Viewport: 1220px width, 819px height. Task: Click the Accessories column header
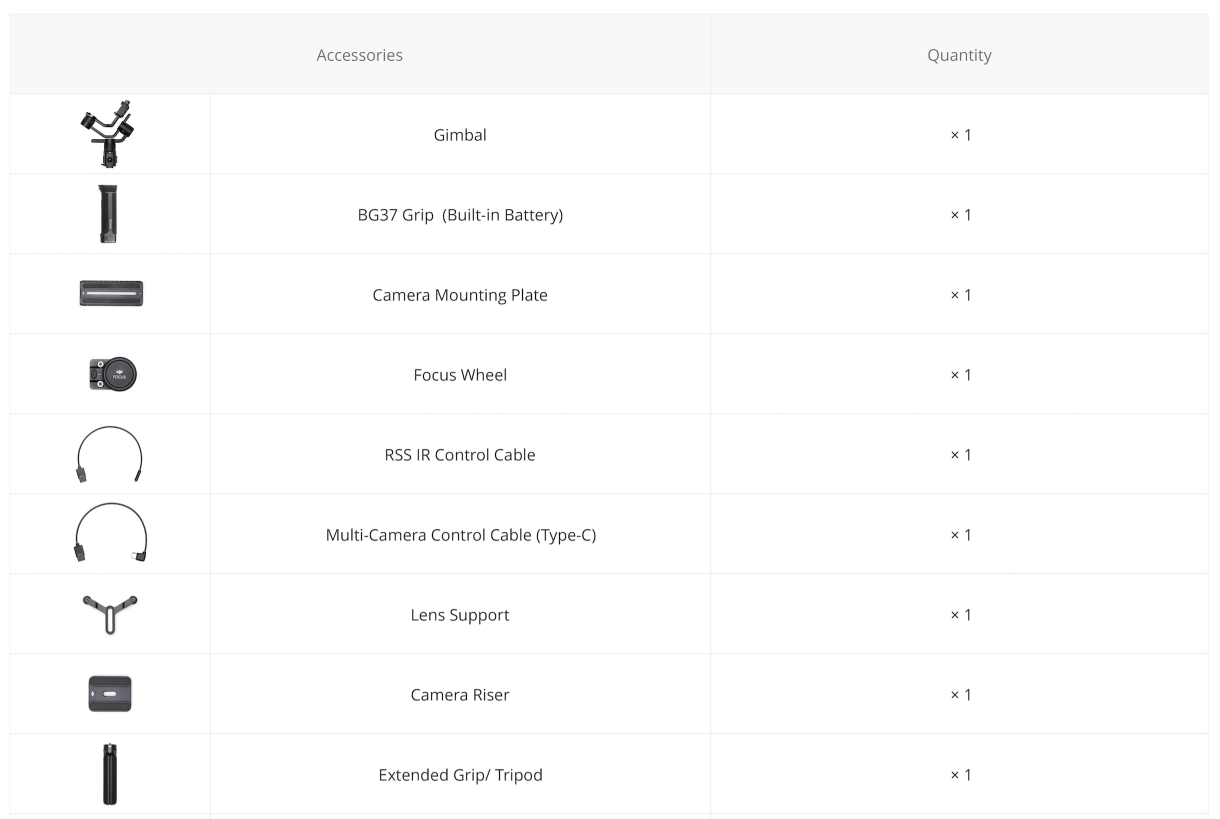point(360,55)
